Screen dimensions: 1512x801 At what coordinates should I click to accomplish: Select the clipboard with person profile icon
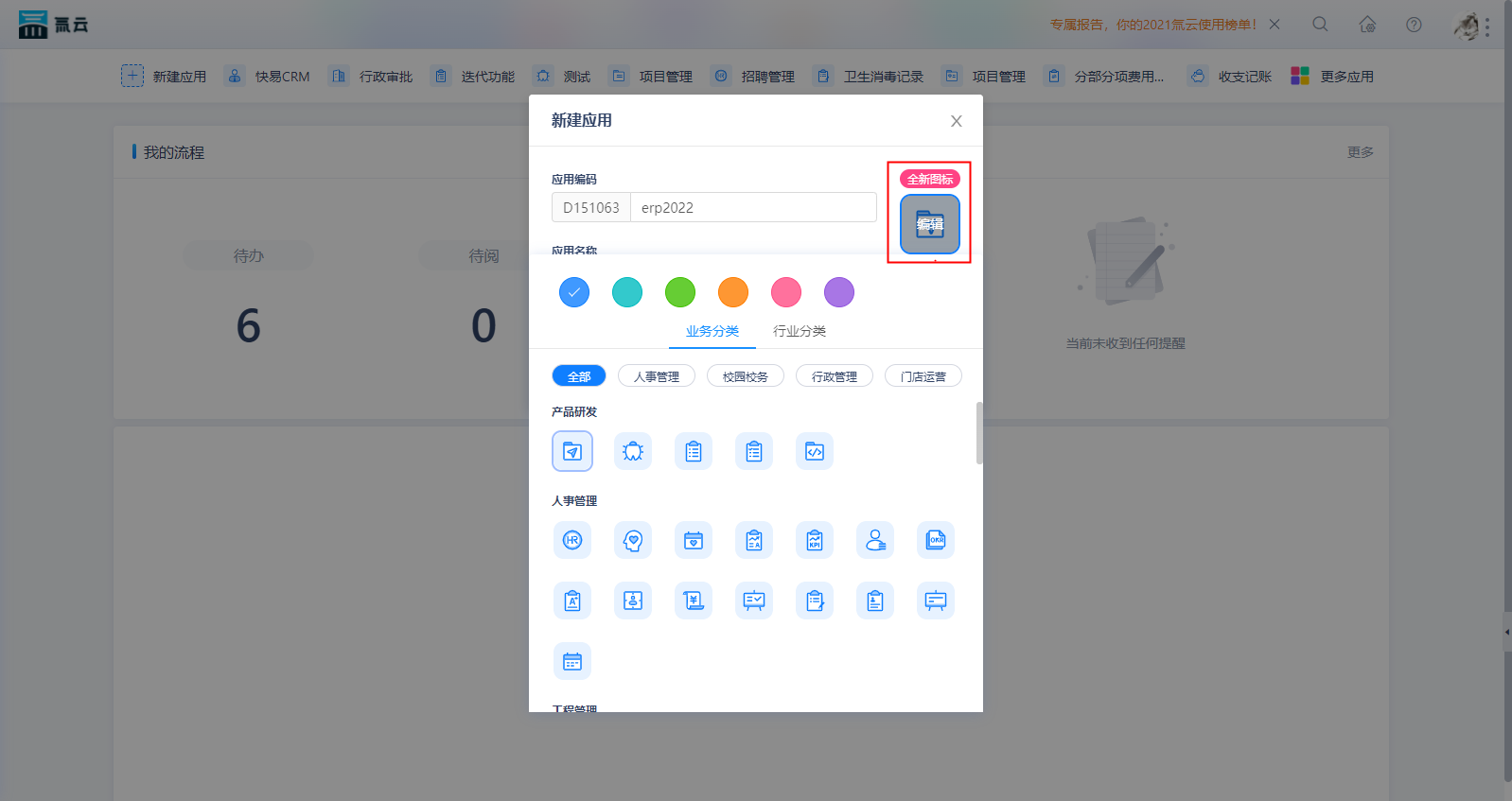pos(875,601)
